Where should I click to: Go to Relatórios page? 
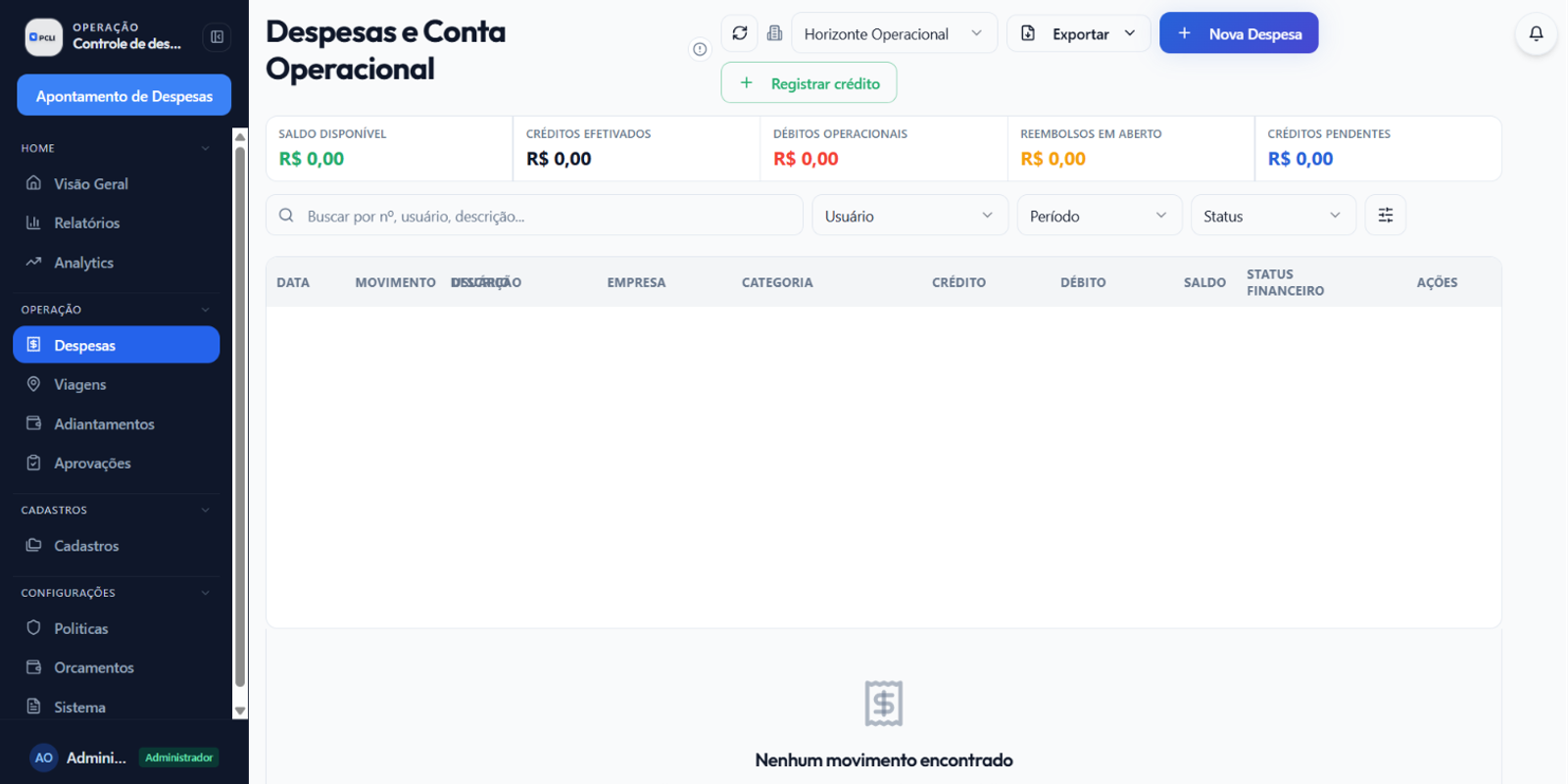[x=116, y=222]
